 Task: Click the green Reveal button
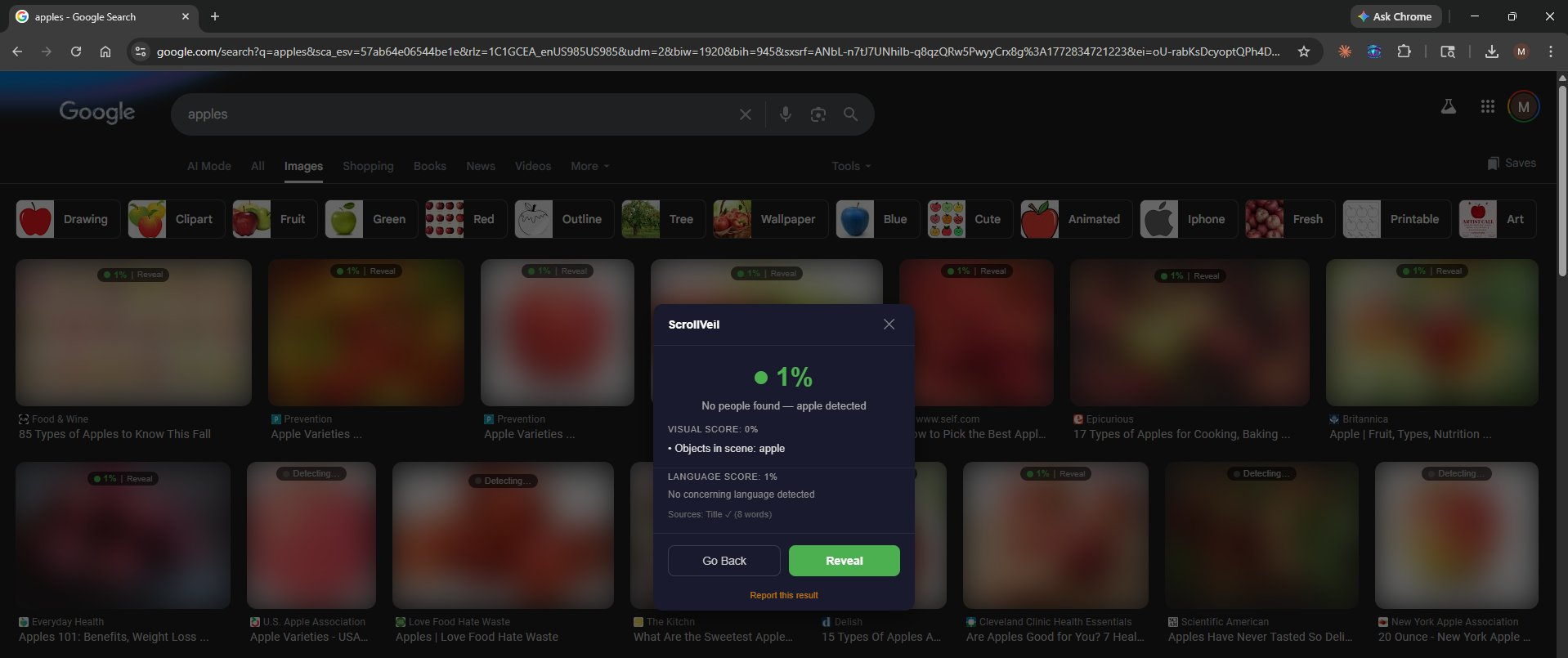844,561
